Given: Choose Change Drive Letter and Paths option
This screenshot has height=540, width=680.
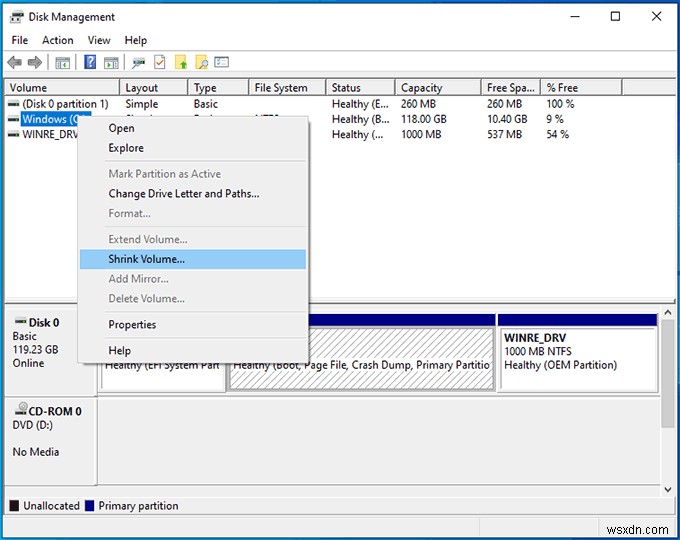Looking at the screenshot, I should (183, 194).
